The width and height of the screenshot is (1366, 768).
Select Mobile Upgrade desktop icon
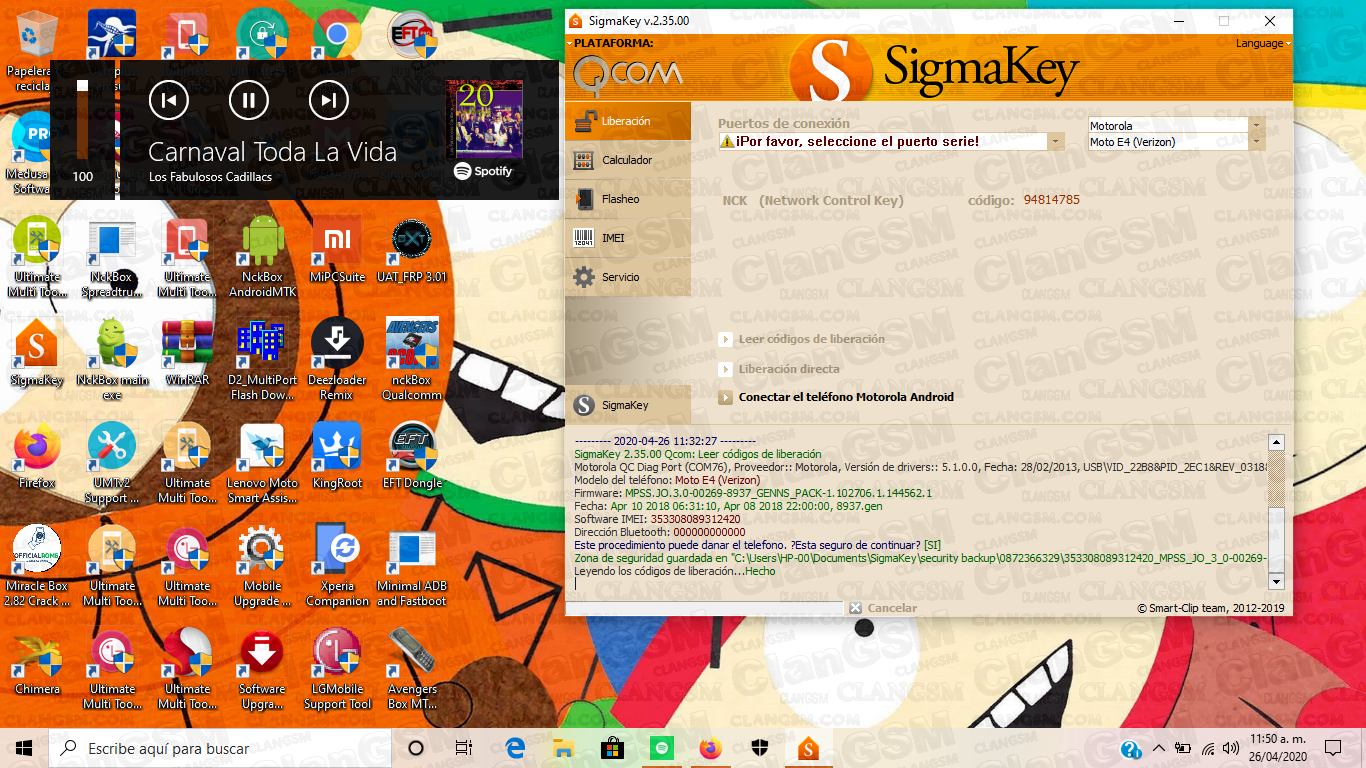pyautogui.click(x=262, y=566)
